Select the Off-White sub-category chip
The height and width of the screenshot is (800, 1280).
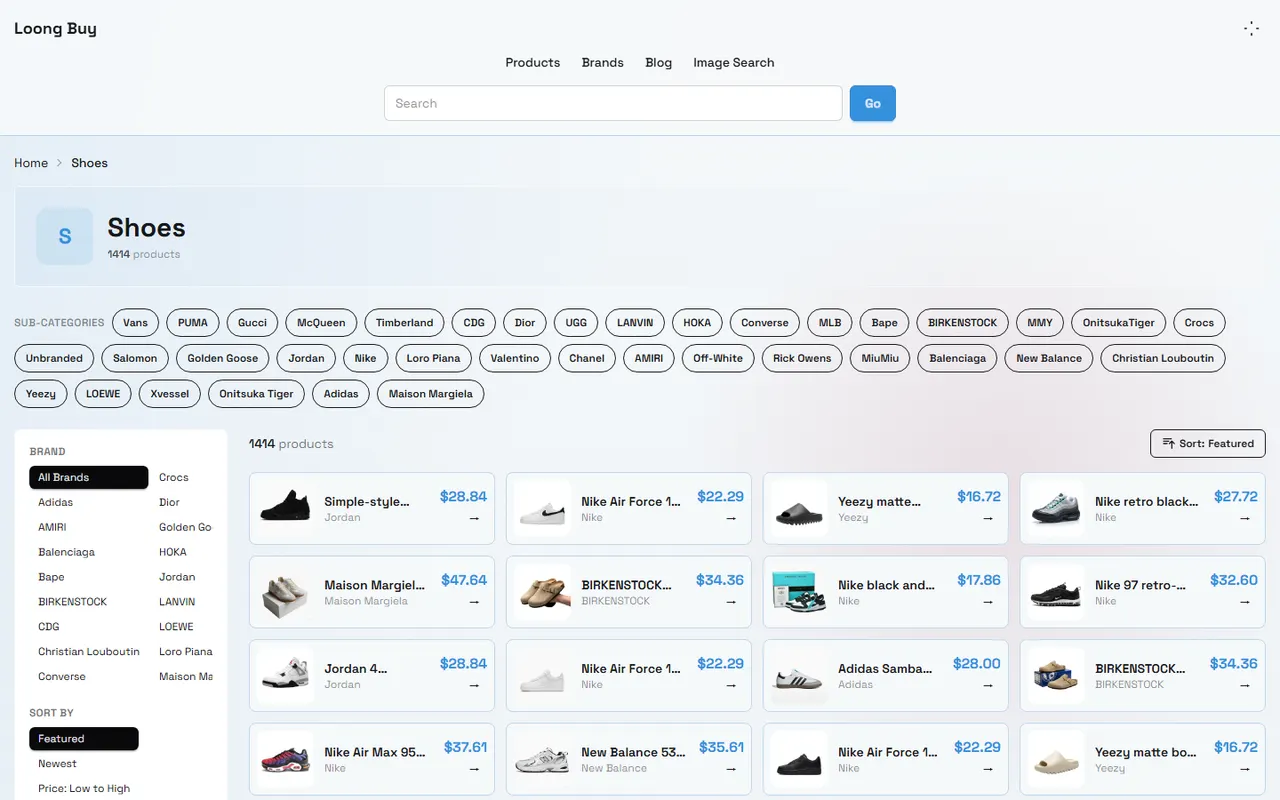click(718, 358)
